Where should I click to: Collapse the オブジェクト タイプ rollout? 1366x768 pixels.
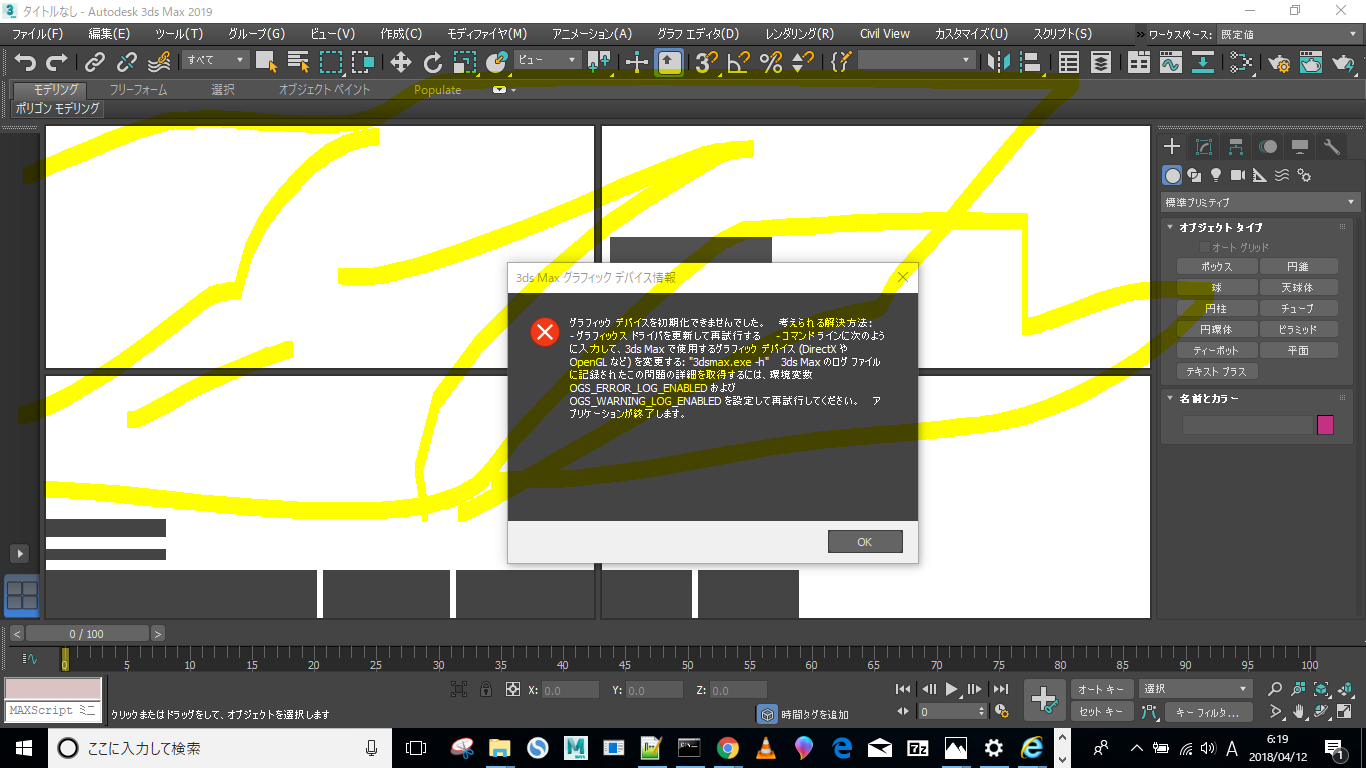(1221, 227)
